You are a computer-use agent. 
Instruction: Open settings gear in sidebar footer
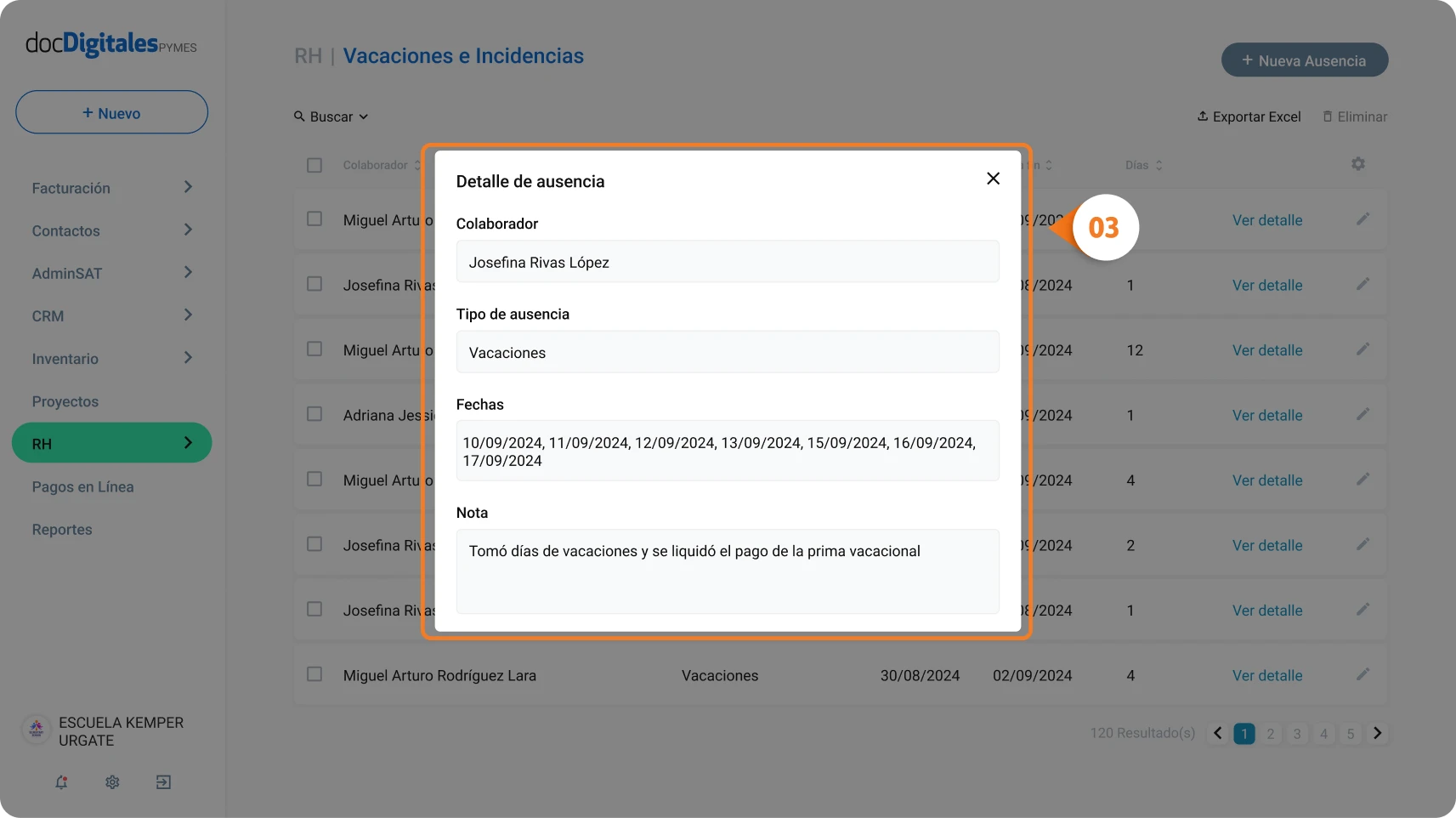[x=112, y=782]
